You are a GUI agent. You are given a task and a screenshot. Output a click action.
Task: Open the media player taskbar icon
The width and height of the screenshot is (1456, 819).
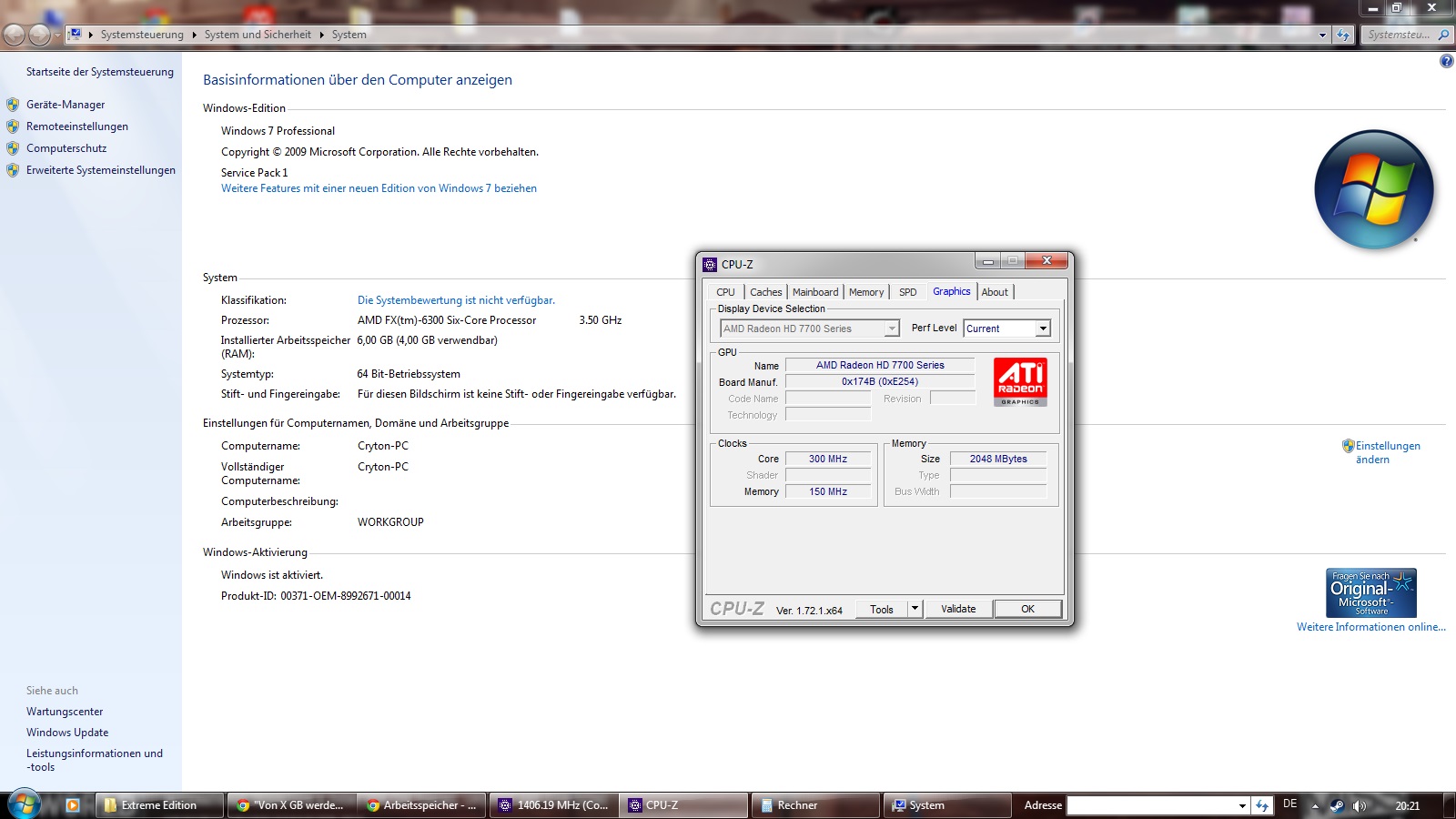click(73, 805)
